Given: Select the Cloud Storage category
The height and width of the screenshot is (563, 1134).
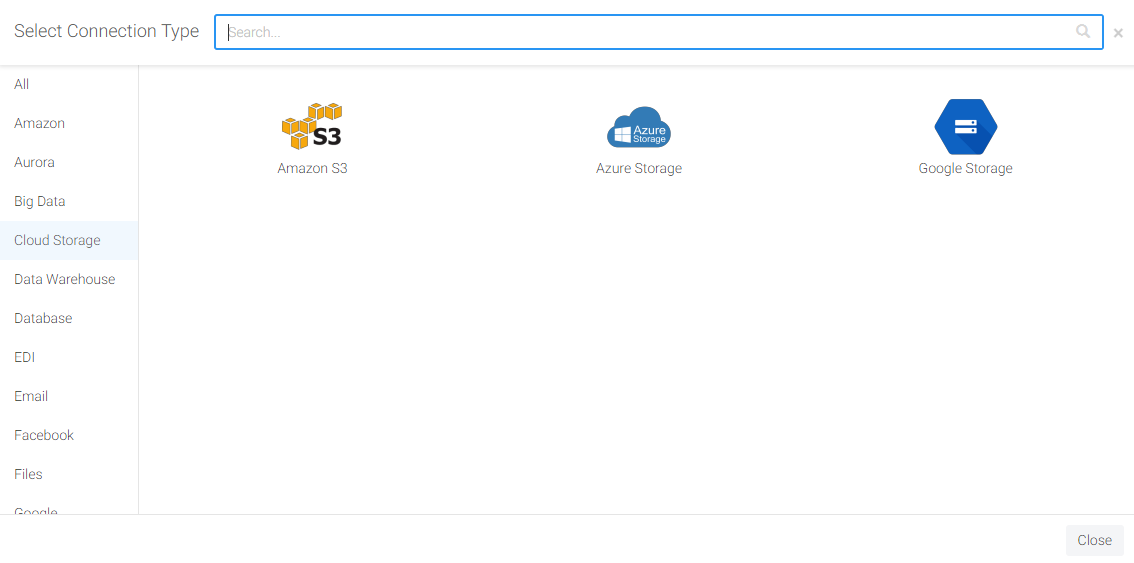Looking at the screenshot, I should coord(69,240).
